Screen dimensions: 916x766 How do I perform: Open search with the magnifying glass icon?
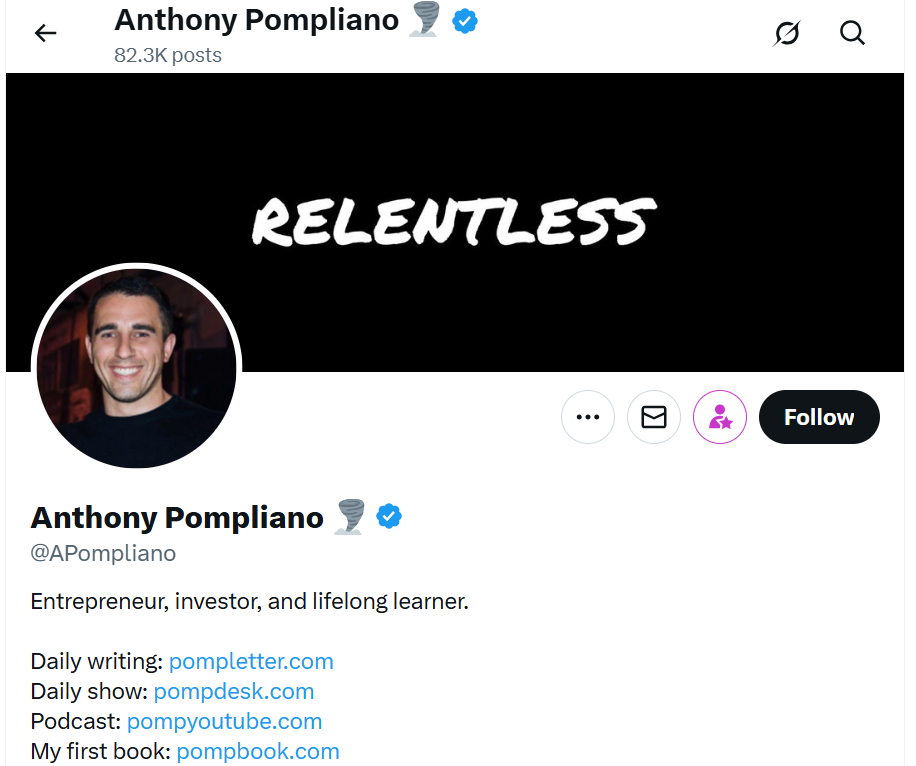852,33
